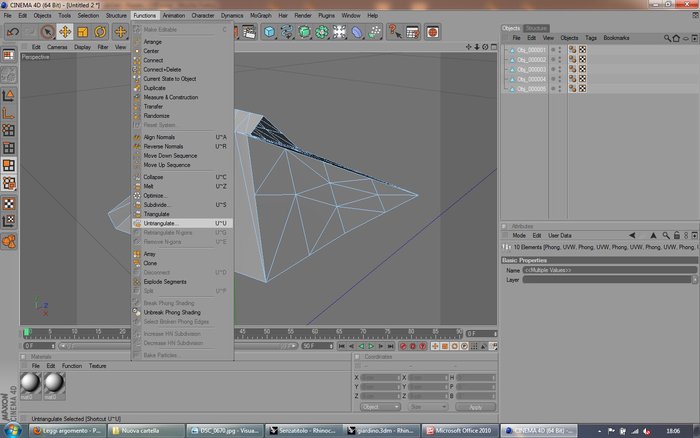700x438 pixels.
Task: Open Cameras menu in viewport
Action: tap(57, 47)
